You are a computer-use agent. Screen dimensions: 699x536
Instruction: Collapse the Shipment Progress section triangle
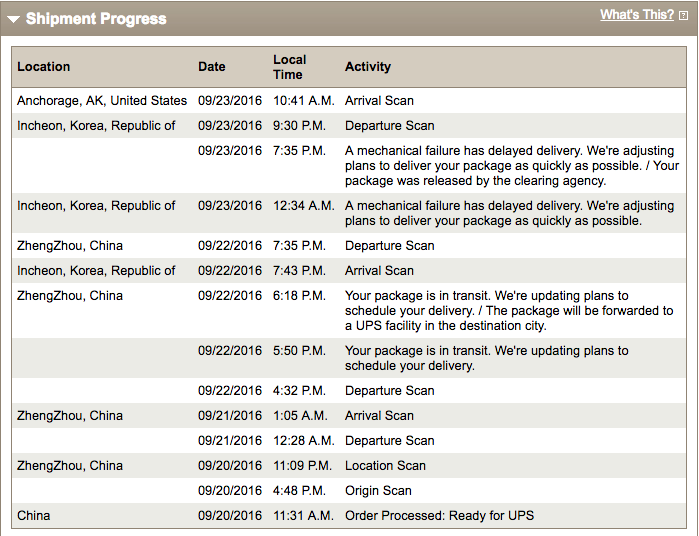[13, 19]
